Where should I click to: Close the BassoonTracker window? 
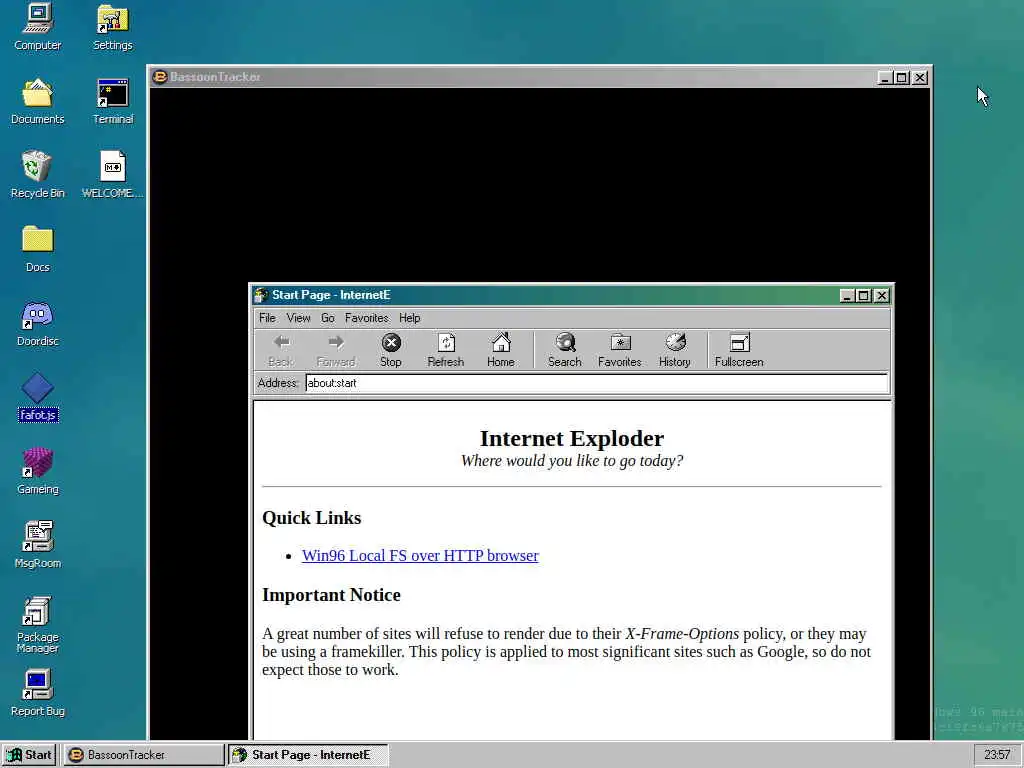(x=920, y=78)
